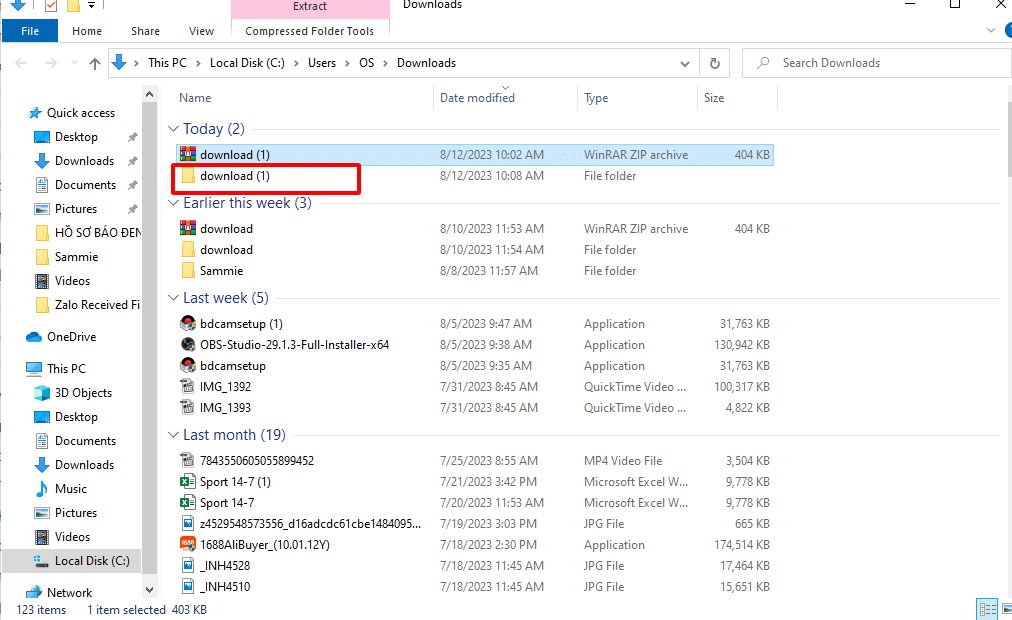This screenshot has width=1012, height=620.
Task: Click the bdcamsetup (1) application icon
Action: click(x=187, y=324)
